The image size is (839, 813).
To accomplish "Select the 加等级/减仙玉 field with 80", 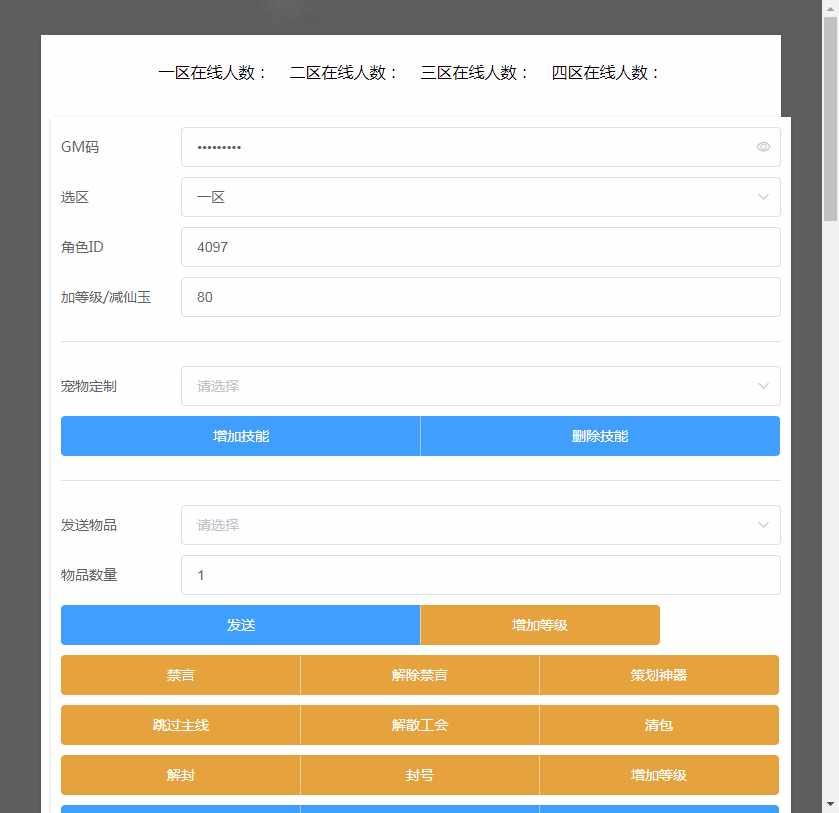I will [x=480, y=297].
